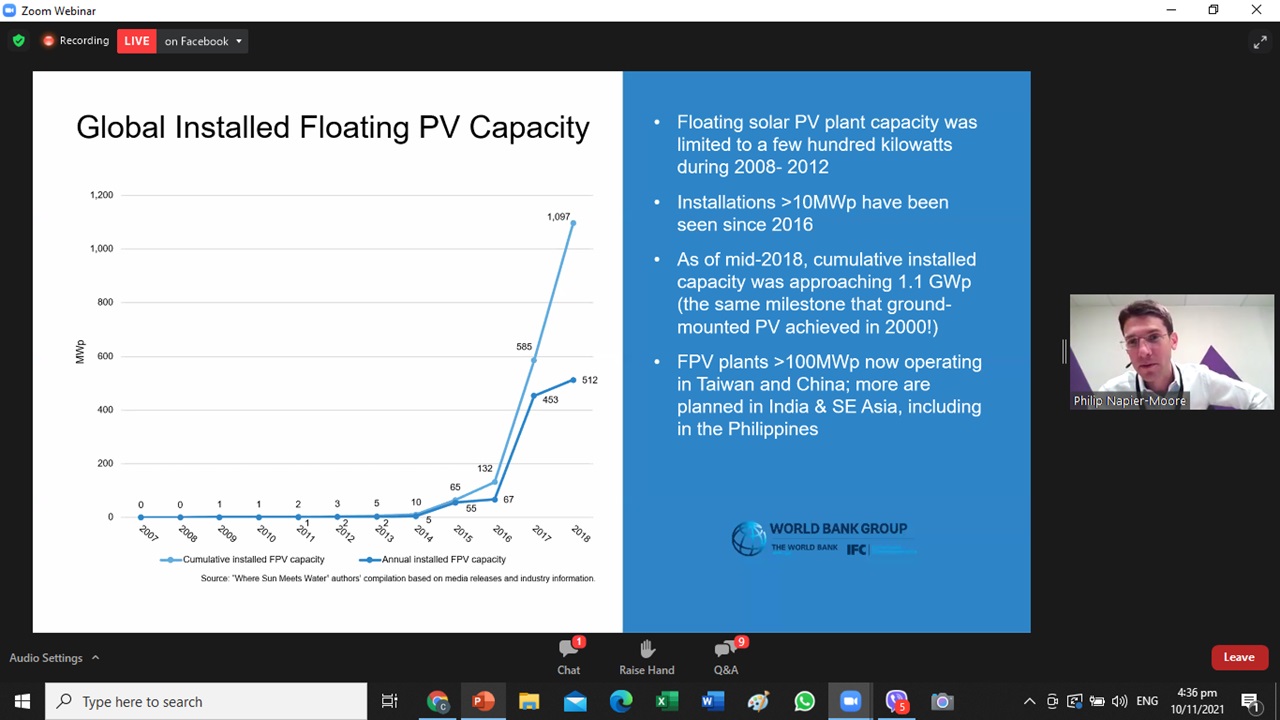Click the red Recording indicator

point(75,41)
